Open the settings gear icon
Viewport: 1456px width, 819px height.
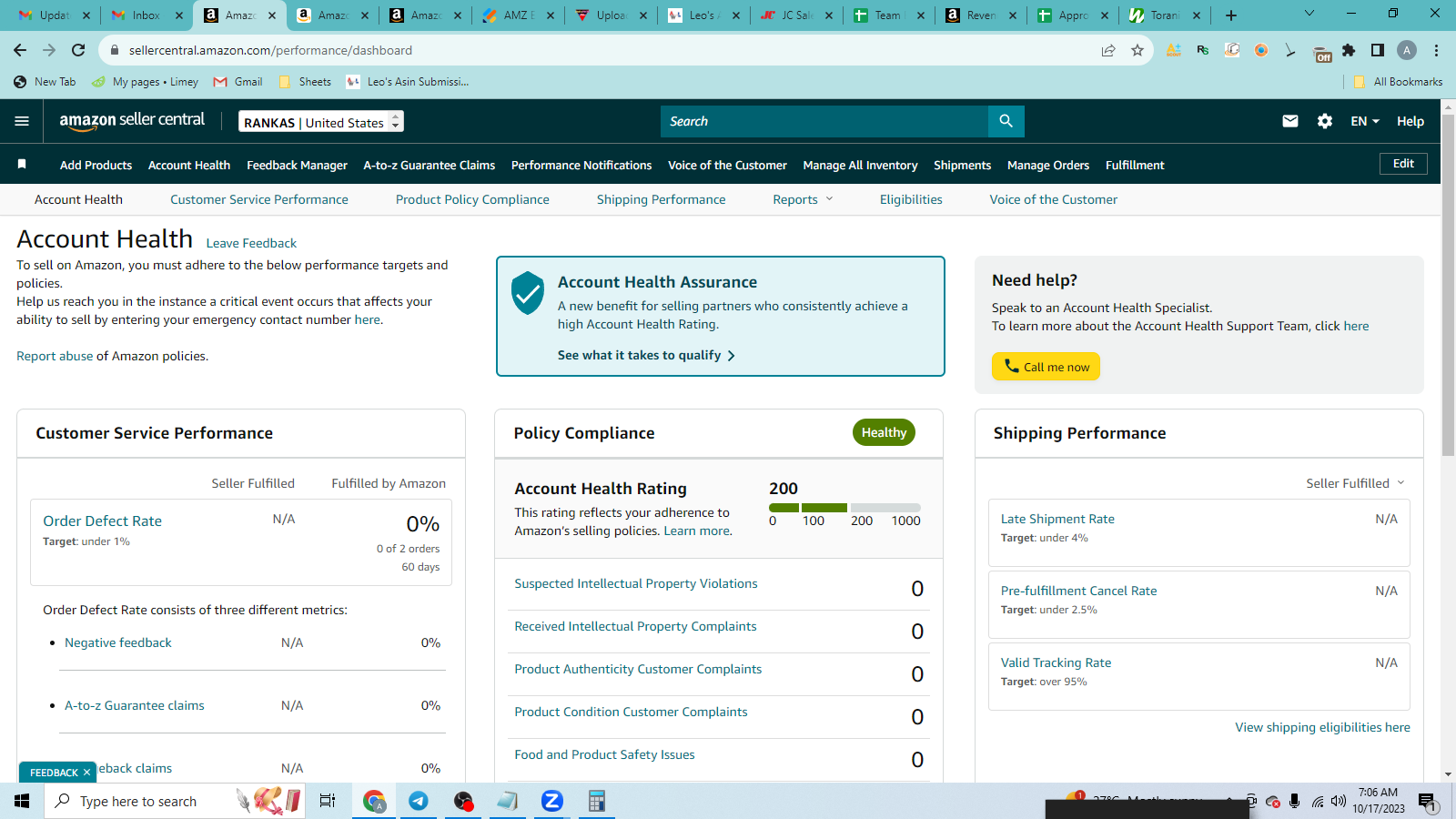tap(1325, 121)
